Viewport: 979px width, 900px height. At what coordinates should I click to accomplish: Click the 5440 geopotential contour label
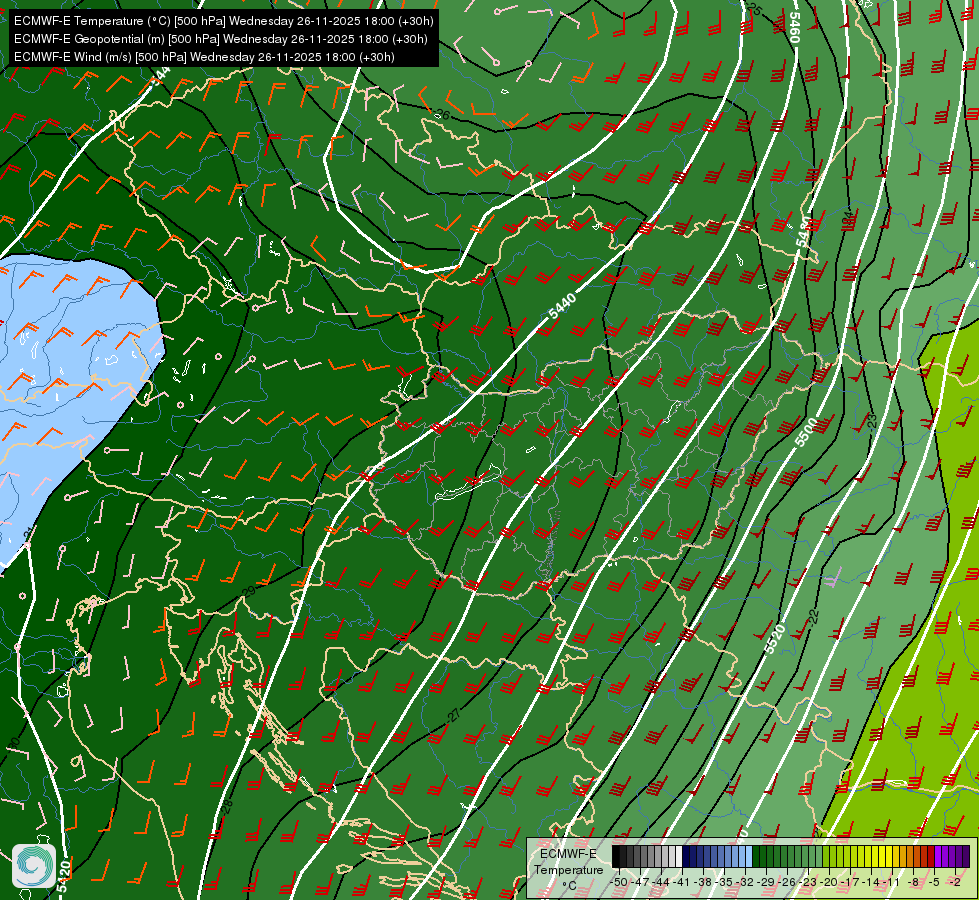pyautogui.click(x=563, y=307)
